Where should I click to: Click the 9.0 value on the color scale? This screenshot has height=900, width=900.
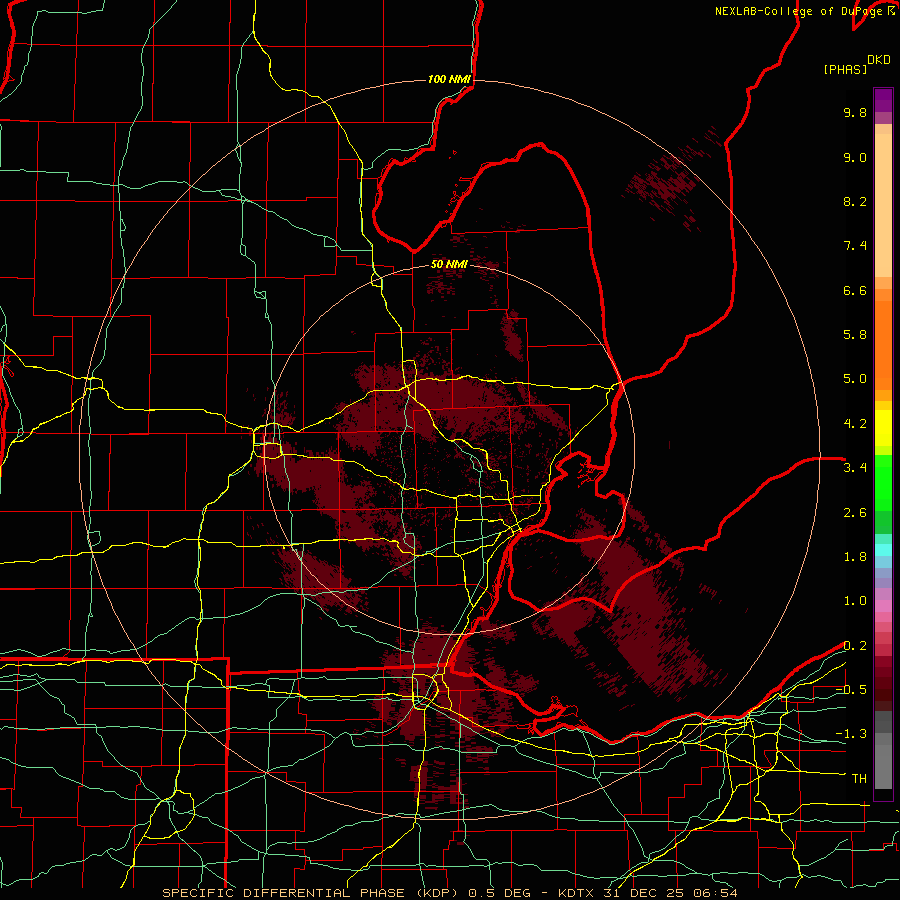(855, 157)
